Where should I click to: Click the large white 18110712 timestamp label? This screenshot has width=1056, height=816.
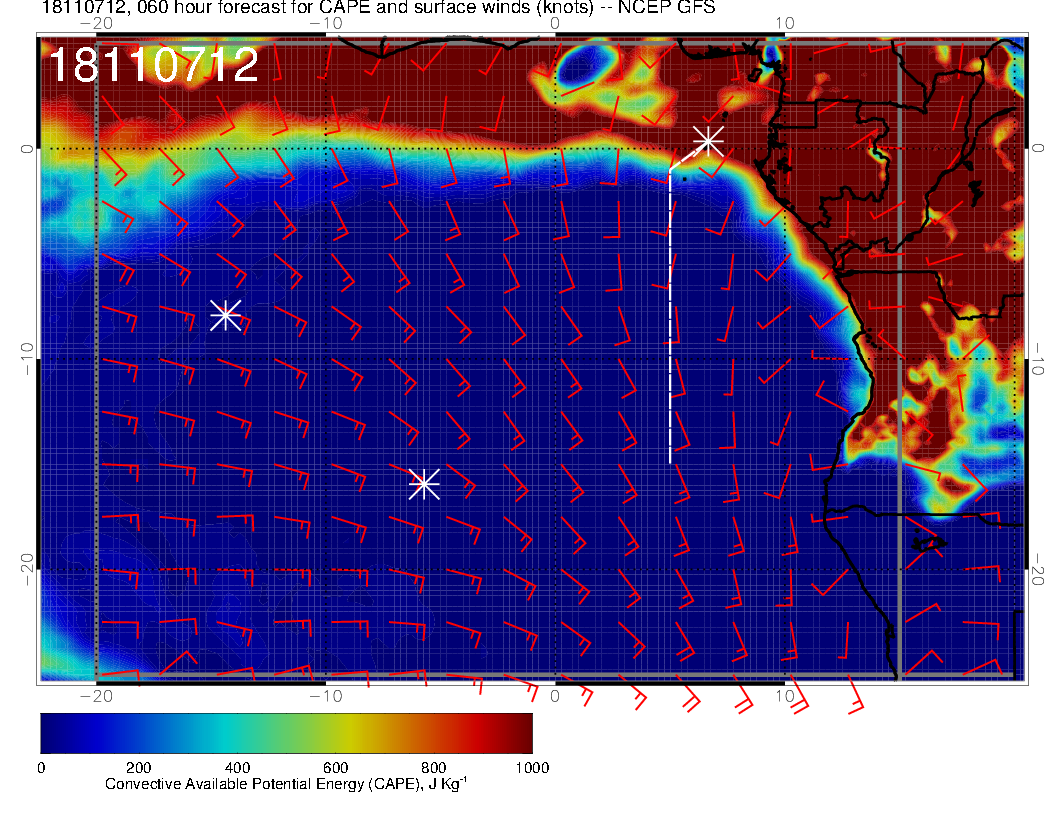click(x=154, y=66)
